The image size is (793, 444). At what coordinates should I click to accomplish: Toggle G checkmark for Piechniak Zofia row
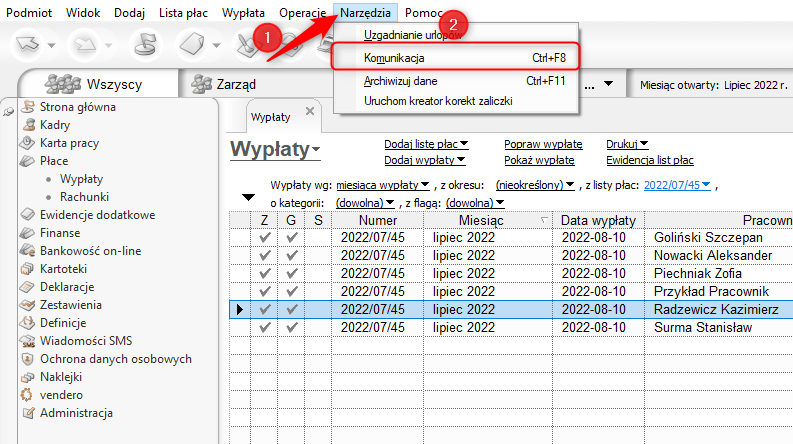click(291, 273)
